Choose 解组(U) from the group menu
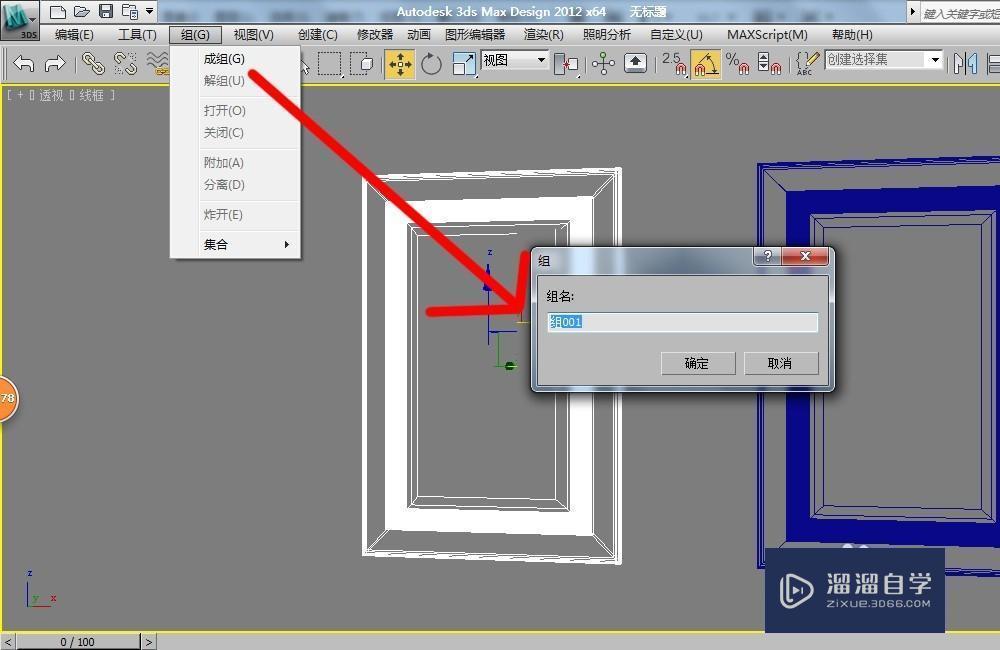This screenshot has width=1000, height=650. coord(235,80)
